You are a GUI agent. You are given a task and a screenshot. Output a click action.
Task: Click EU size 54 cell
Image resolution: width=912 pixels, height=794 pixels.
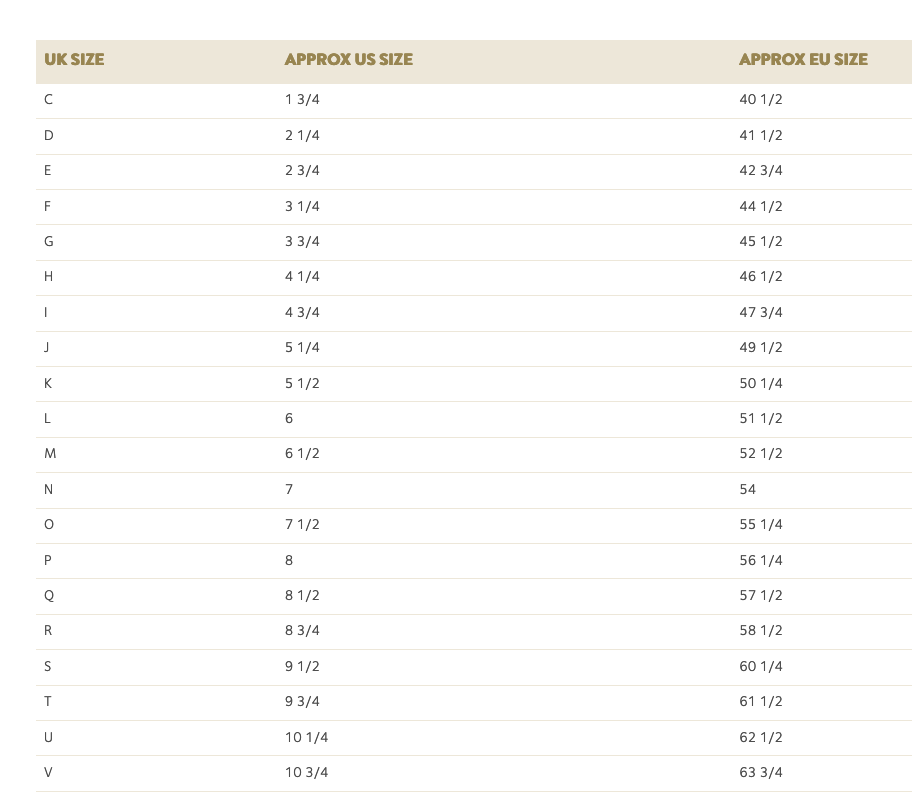coord(748,490)
